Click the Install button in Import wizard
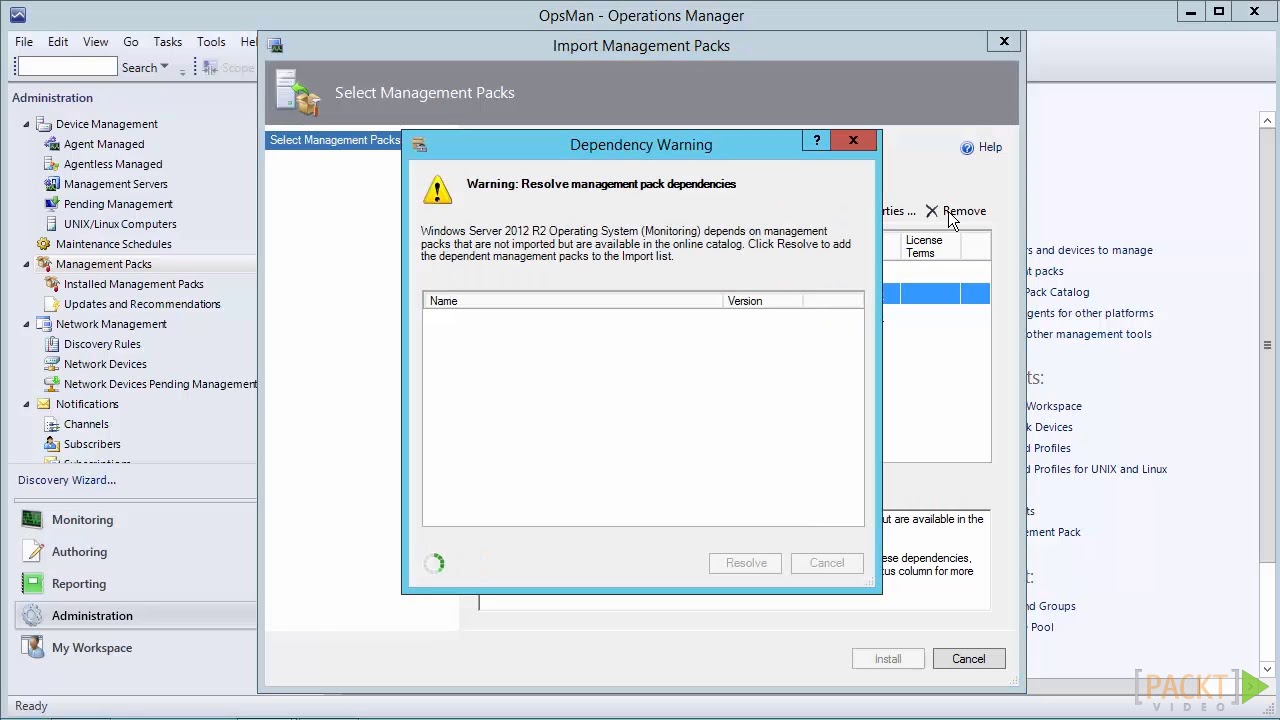Screen dimensions: 1280x720 pos(888,659)
